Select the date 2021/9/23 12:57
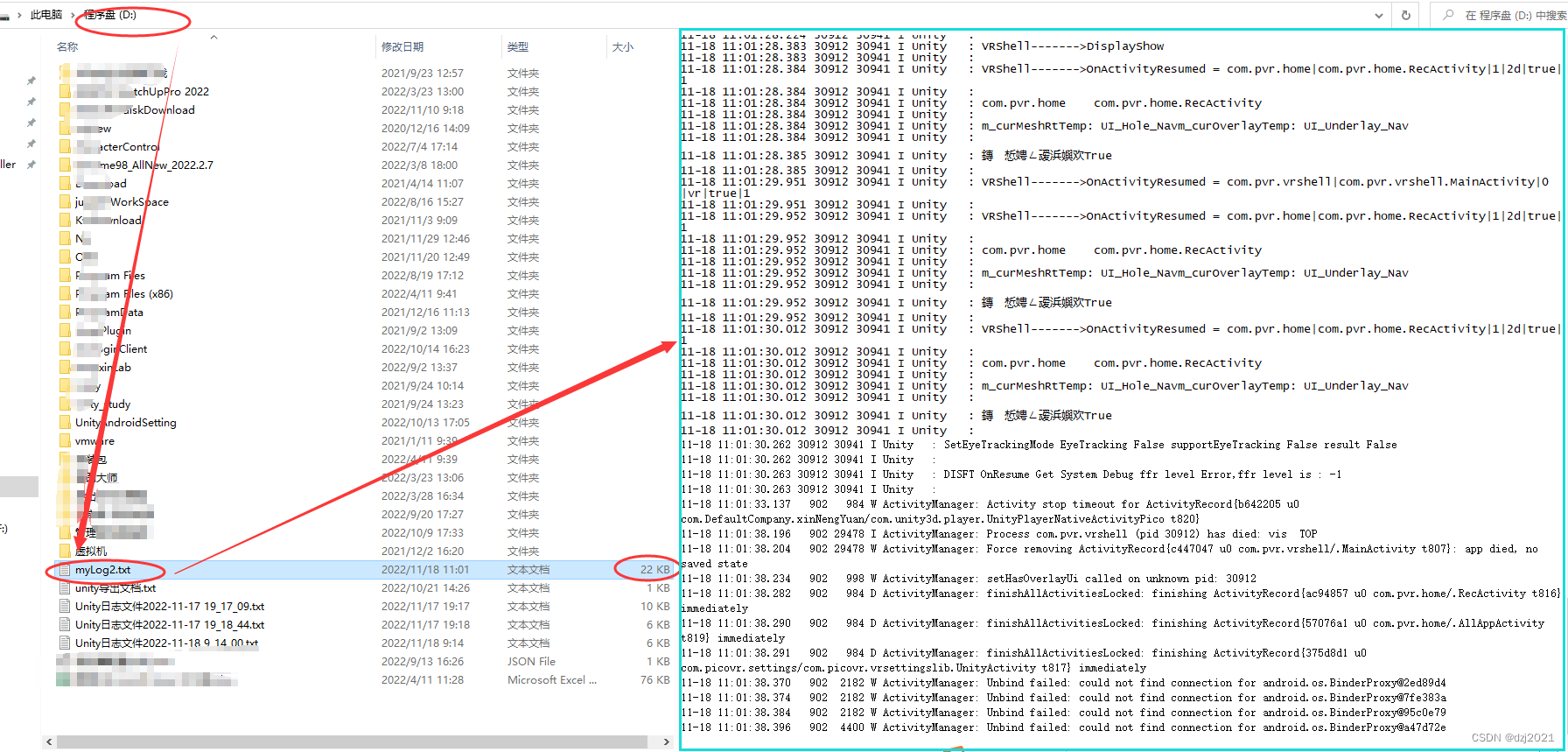This screenshot has width=1568, height=752. (422, 73)
